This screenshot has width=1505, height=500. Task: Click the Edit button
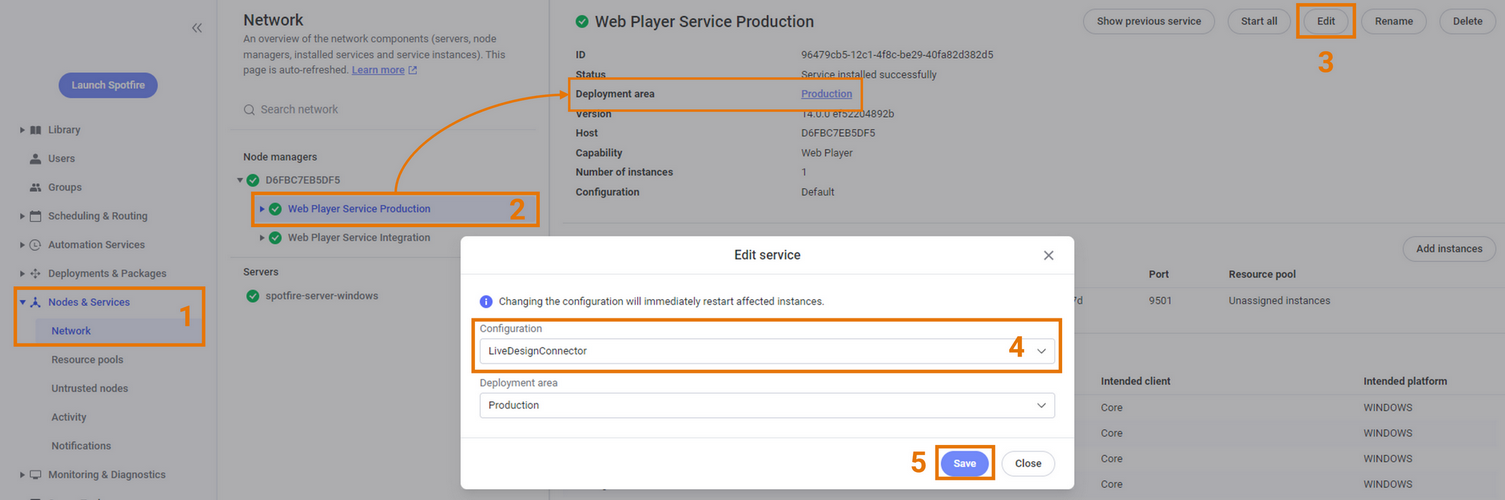(x=1326, y=21)
